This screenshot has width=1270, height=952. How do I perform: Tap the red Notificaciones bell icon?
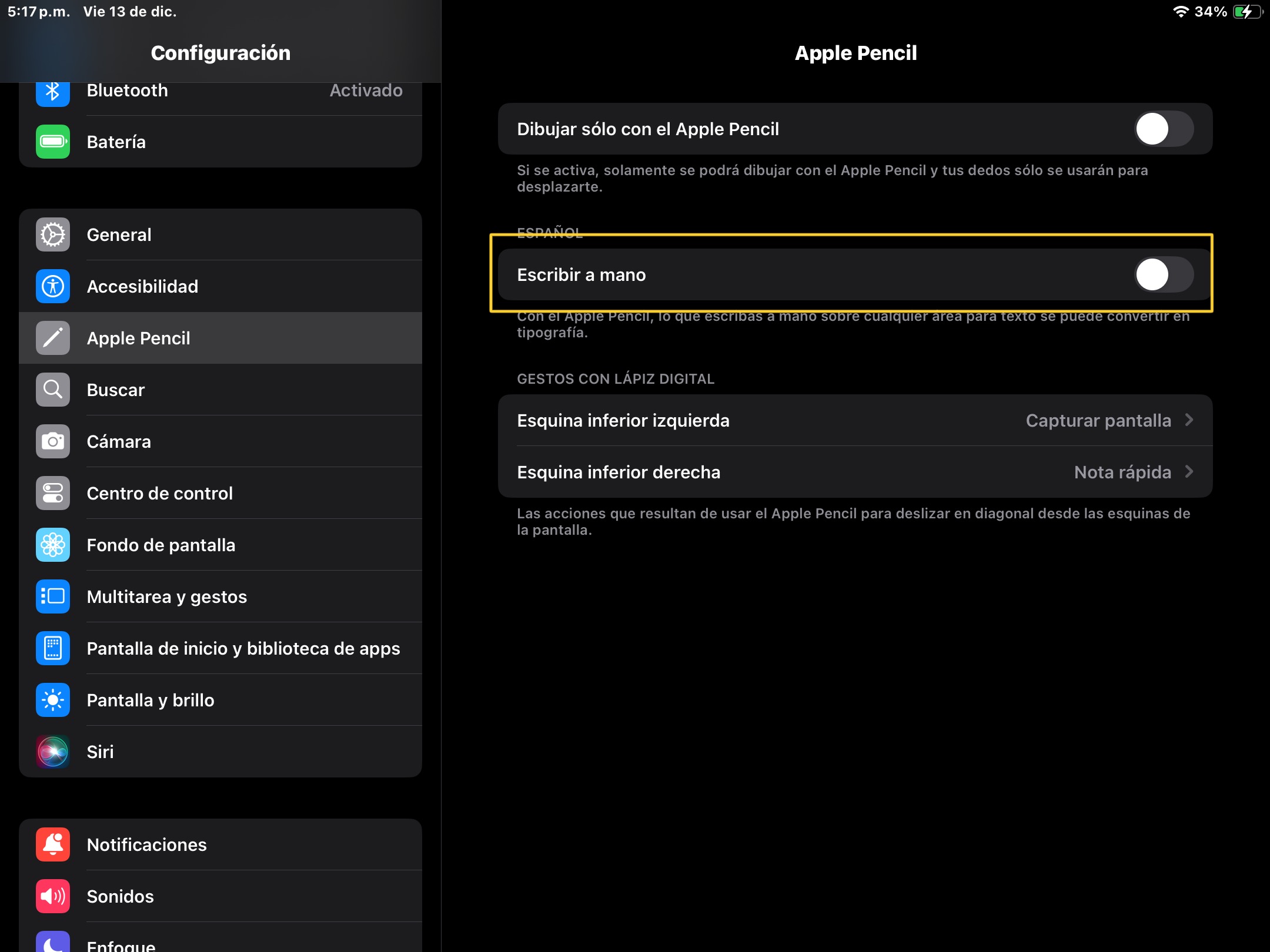coord(53,844)
